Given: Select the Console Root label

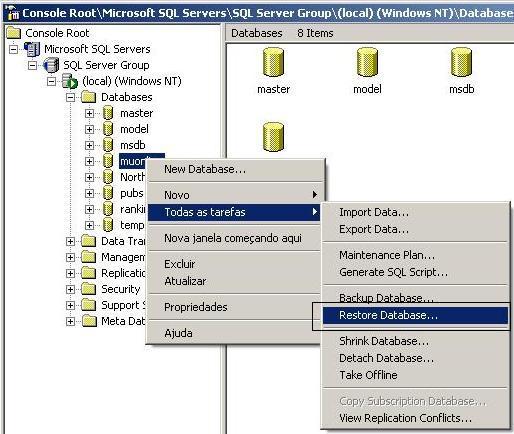Looking at the screenshot, I should click(x=57, y=33).
